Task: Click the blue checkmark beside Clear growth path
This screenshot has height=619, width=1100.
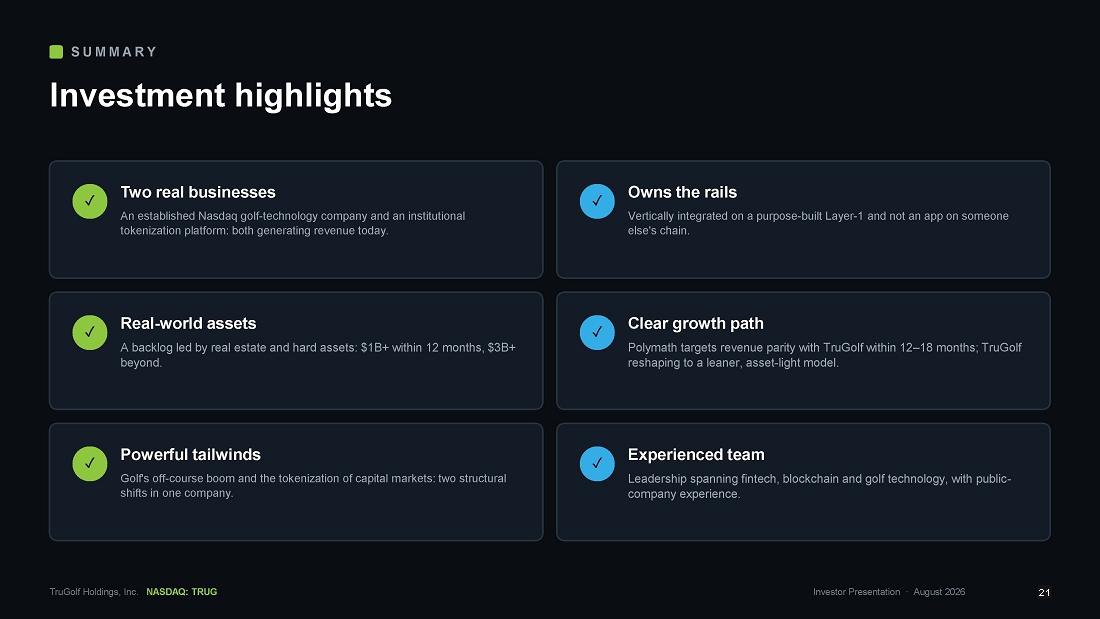Action: coord(597,333)
